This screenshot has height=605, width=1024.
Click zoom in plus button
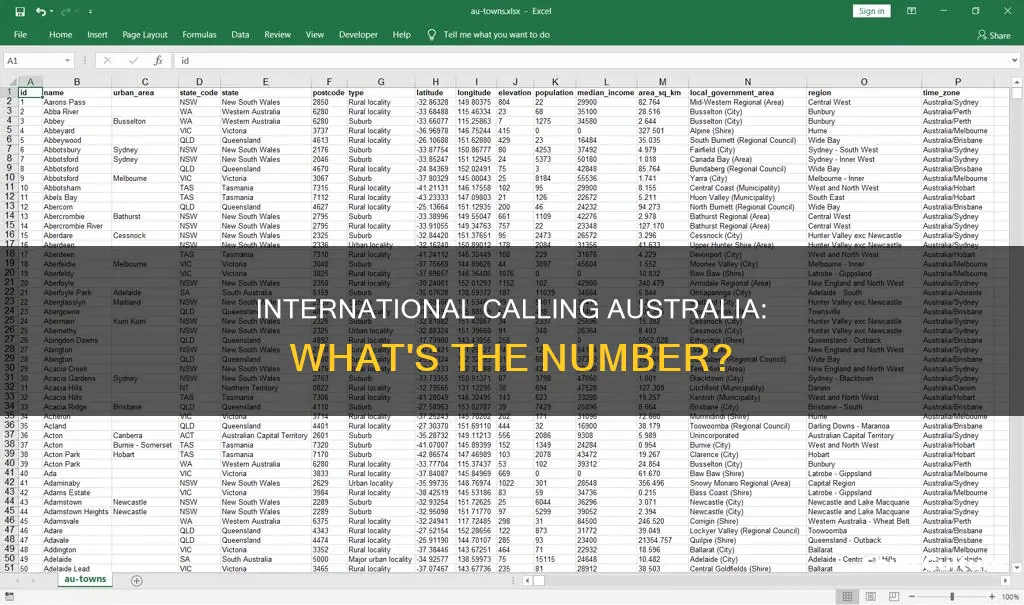[x=992, y=597]
